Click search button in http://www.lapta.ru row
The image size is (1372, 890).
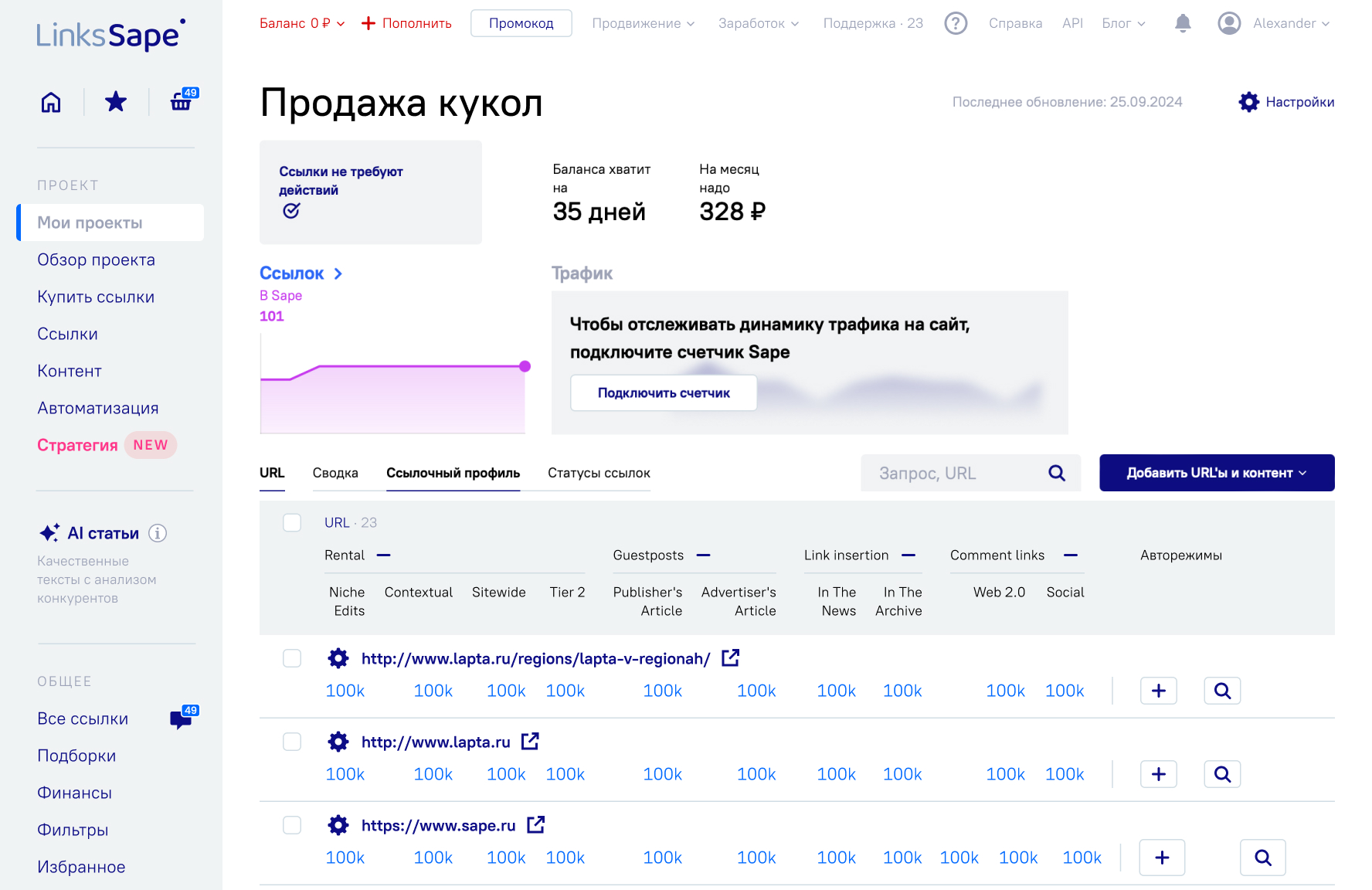click(x=1222, y=774)
